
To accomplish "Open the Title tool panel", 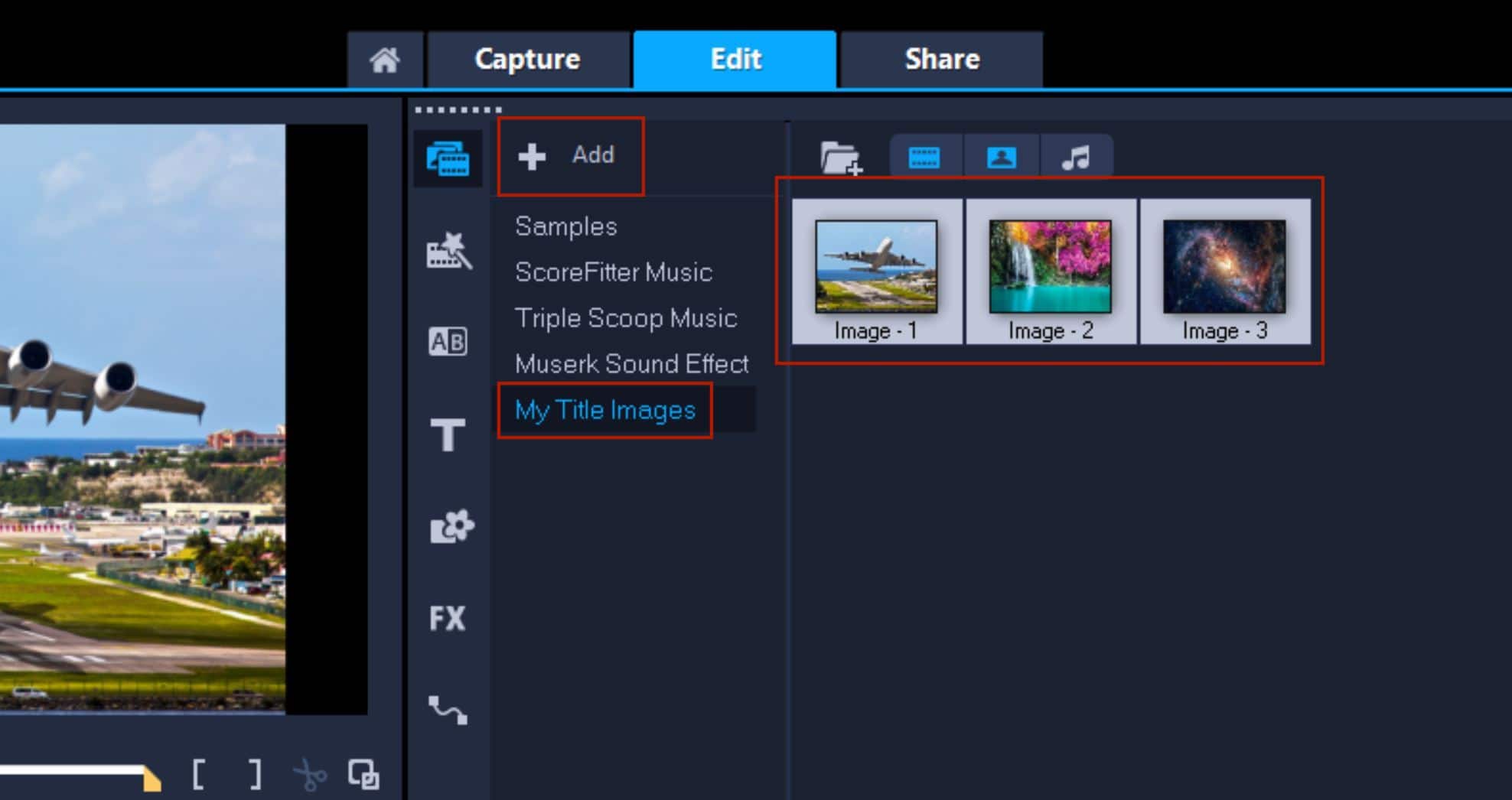I will [x=449, y=436].
